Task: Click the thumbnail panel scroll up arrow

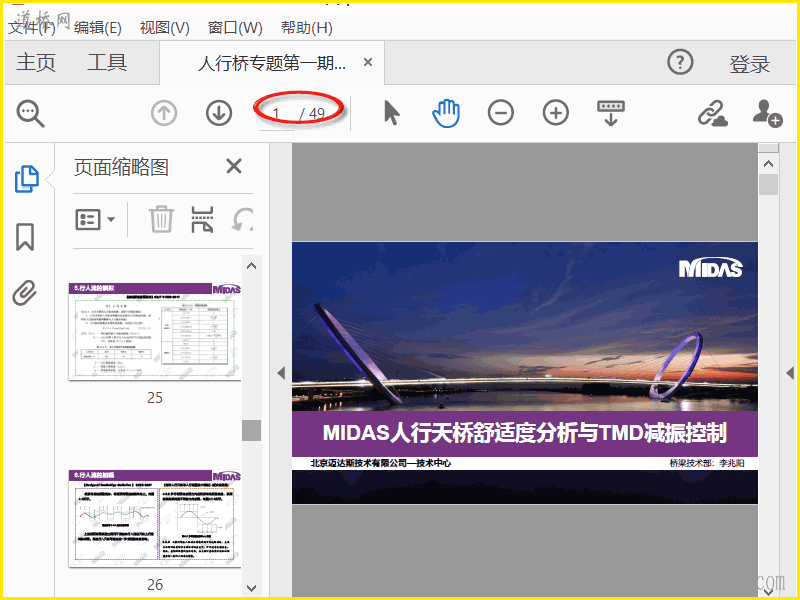Action: click(x=251, y=266)
